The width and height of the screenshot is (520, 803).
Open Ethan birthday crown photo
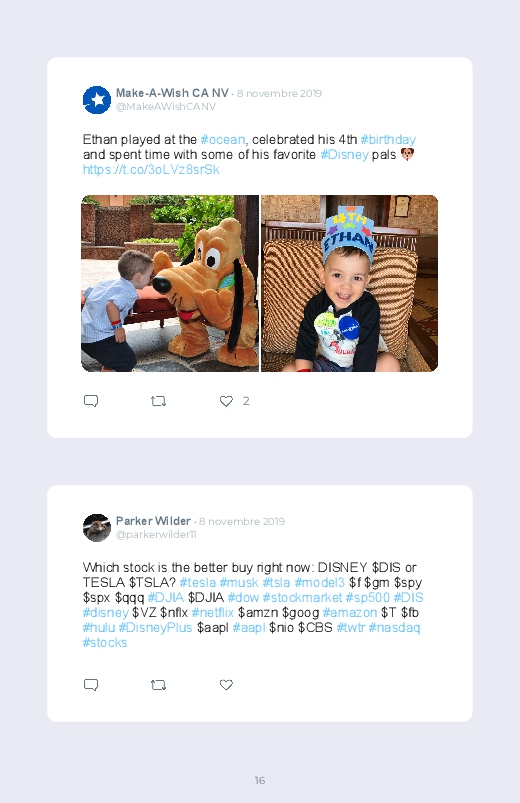[x=349, y=283]
